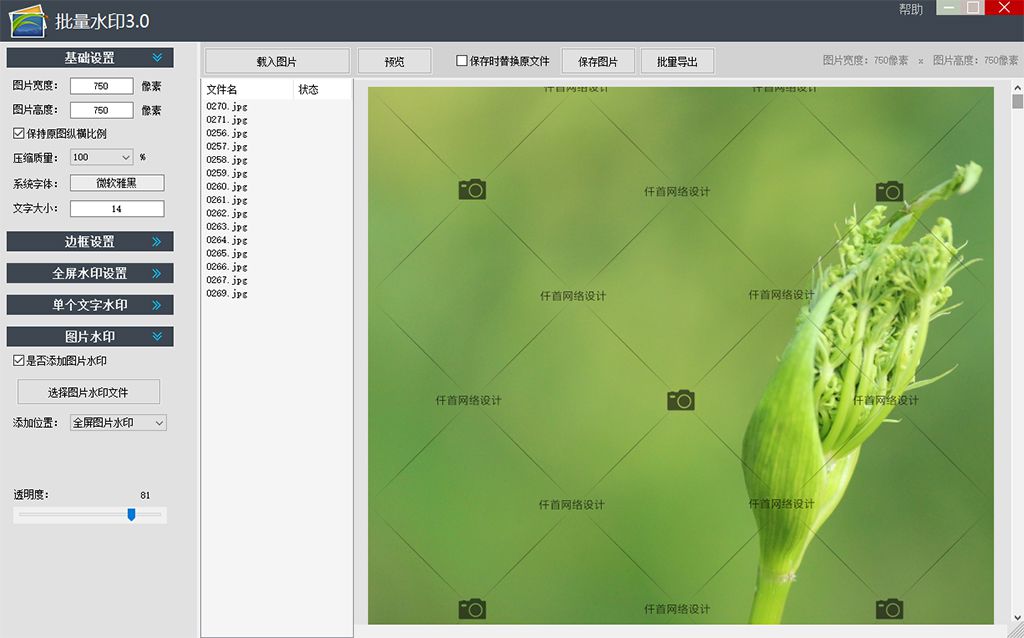Expand the 单个文字水印 arrow icon
The width and height of the screenshot is (1024, 638).
click(x=157, y=305)
